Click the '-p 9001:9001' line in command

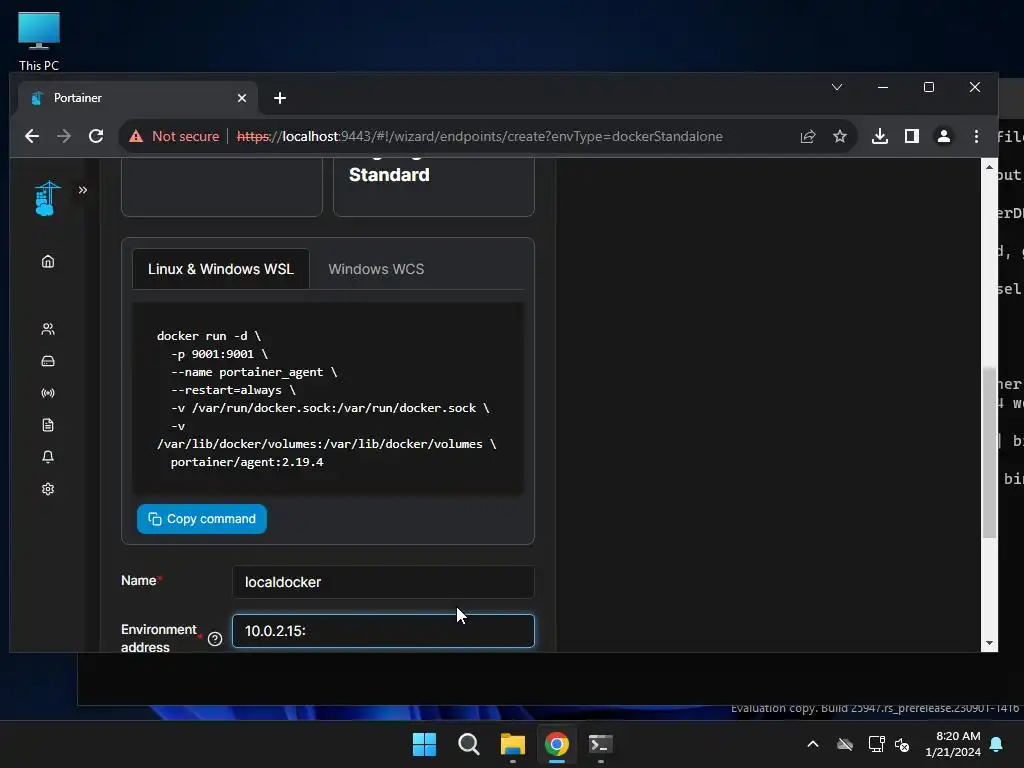219,354
